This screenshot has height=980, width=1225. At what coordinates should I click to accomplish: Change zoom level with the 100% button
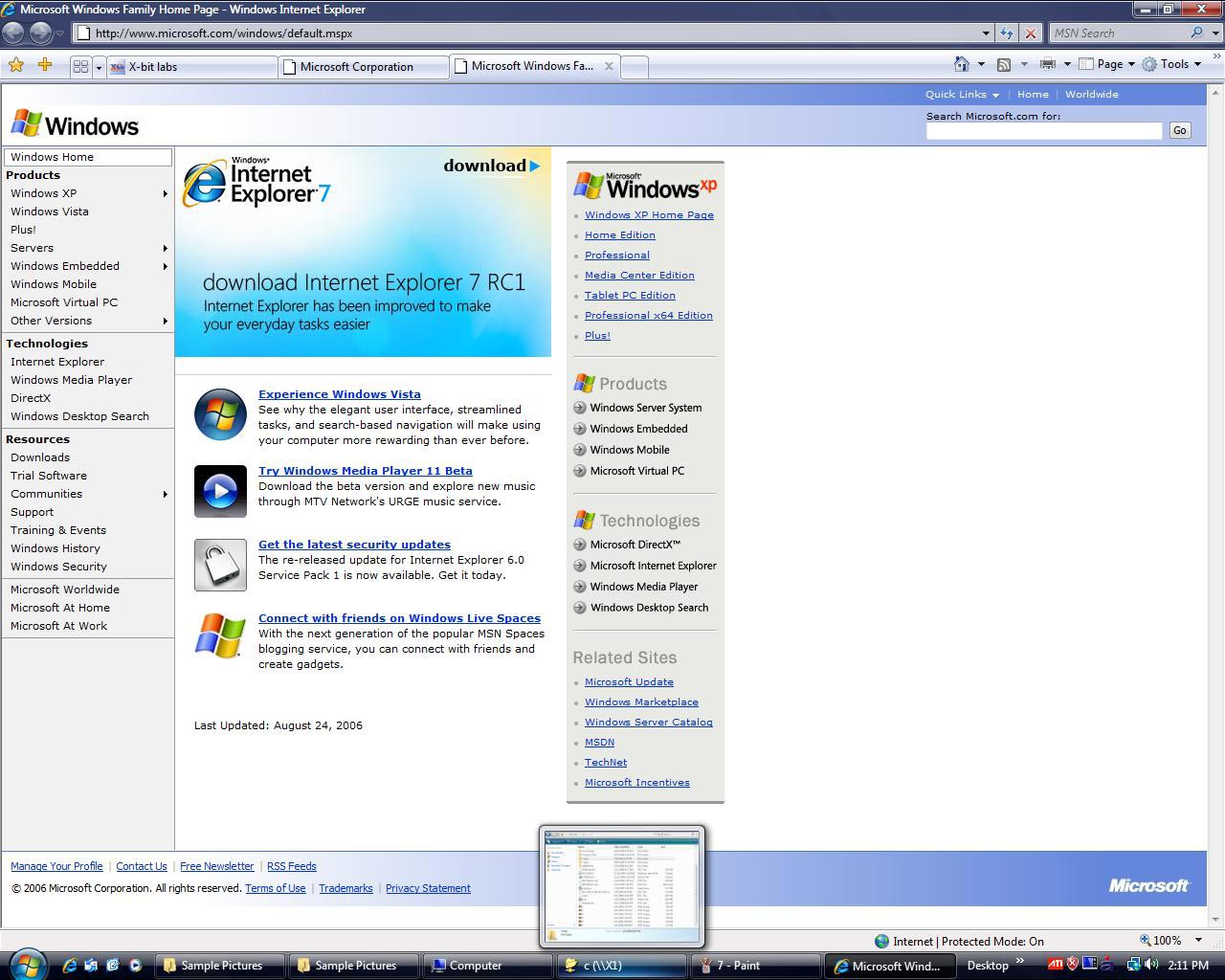(1160, 941)
